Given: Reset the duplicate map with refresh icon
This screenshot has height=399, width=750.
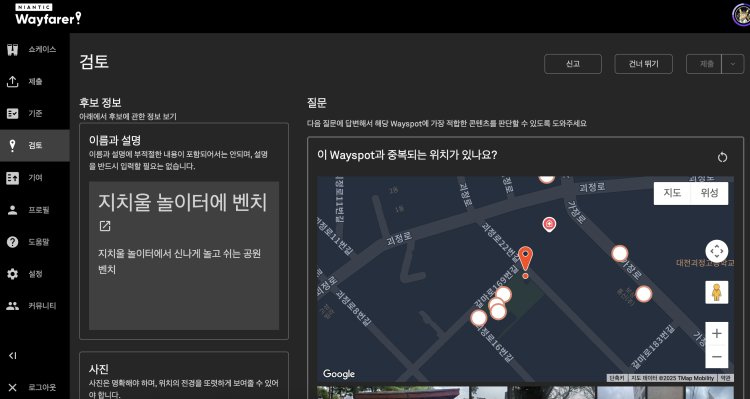Looking at the screenshot, I should tap(722, 157).
